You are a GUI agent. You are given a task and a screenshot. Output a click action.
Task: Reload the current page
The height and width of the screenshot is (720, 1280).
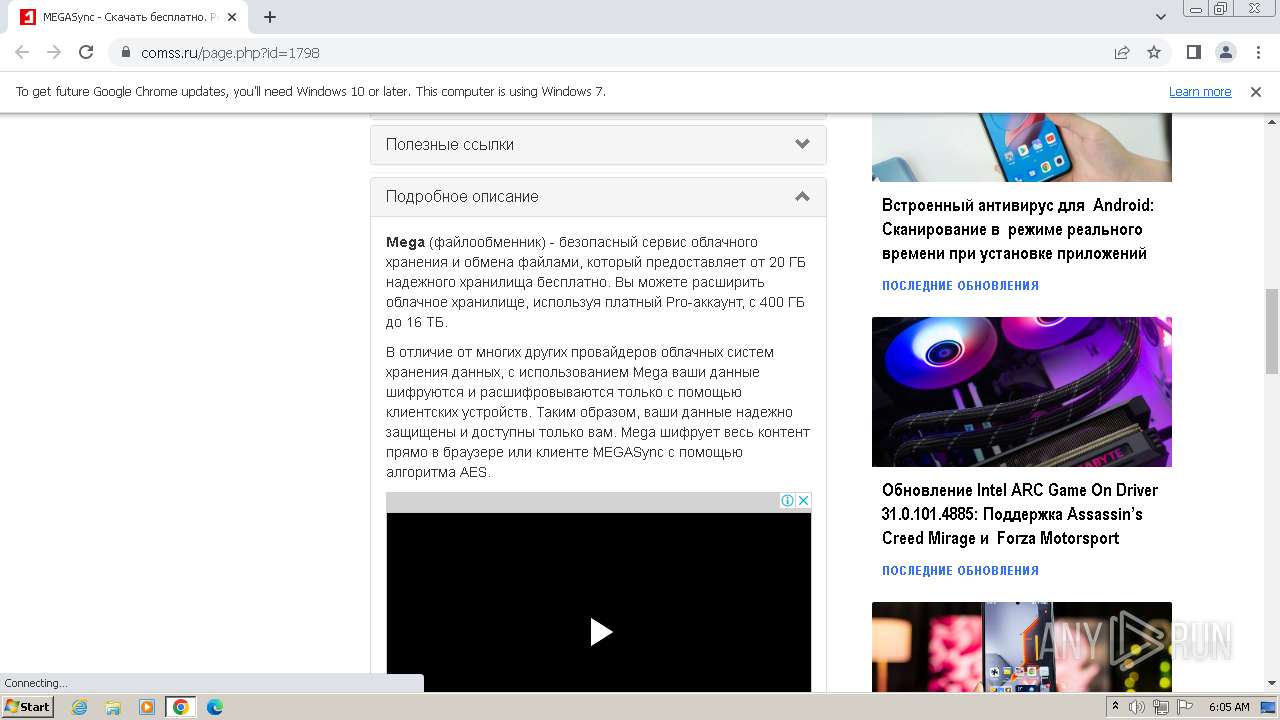(x=86, y=53)
